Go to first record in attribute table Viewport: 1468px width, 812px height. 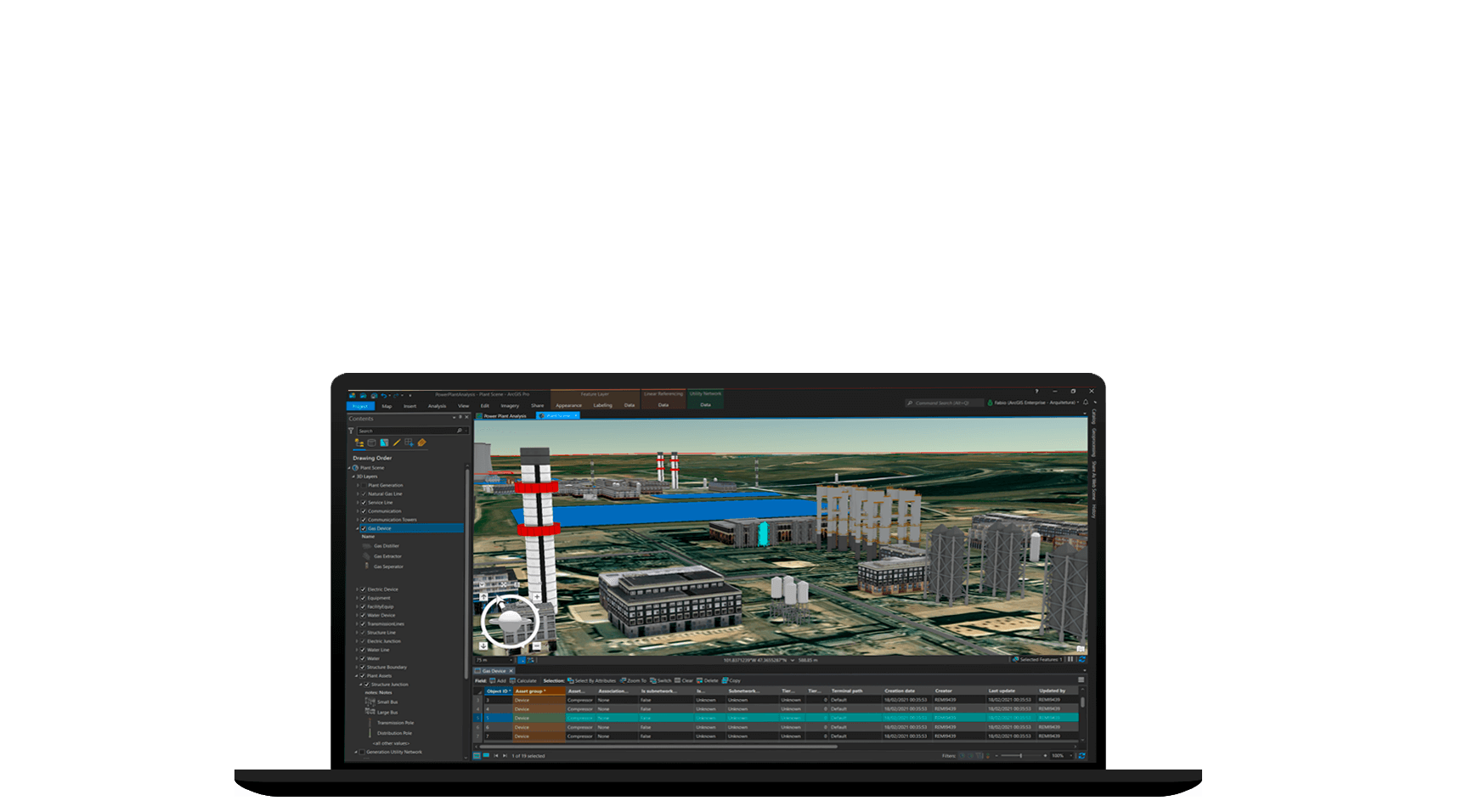click(496, 756)
